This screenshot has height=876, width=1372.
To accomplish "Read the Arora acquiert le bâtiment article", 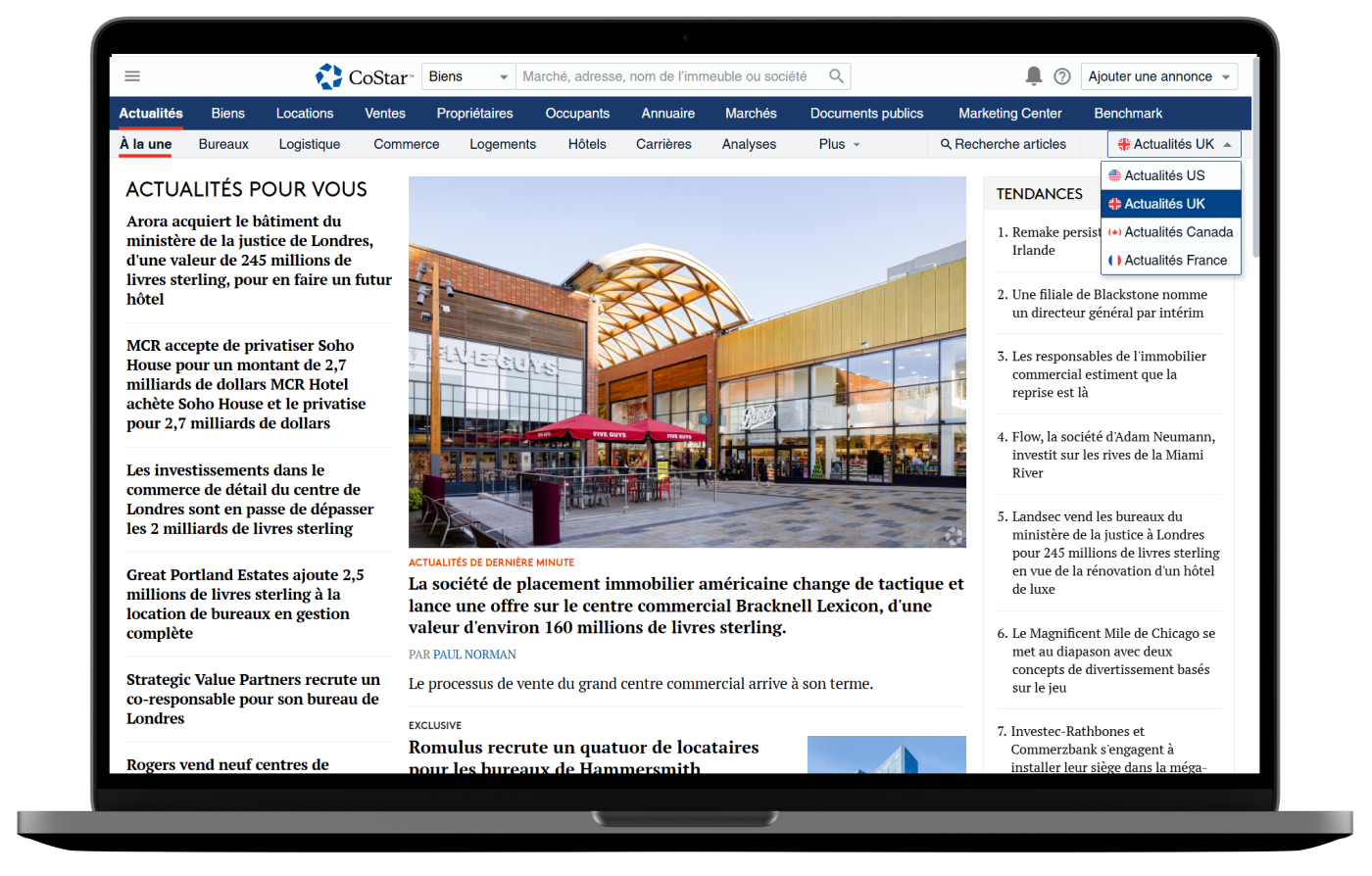I will (259, 260).
